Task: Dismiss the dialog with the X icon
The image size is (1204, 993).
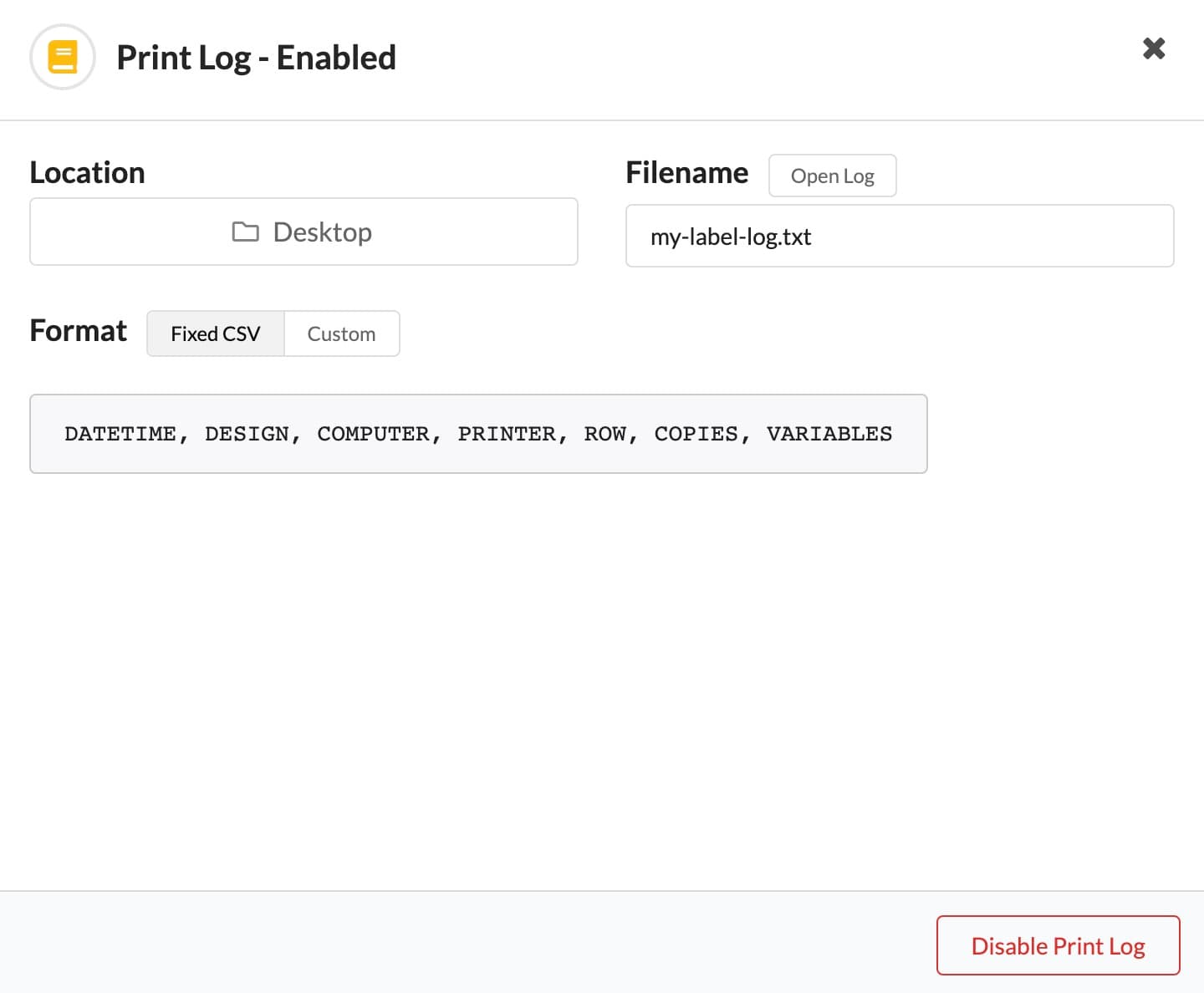Action: (1154, 48)
